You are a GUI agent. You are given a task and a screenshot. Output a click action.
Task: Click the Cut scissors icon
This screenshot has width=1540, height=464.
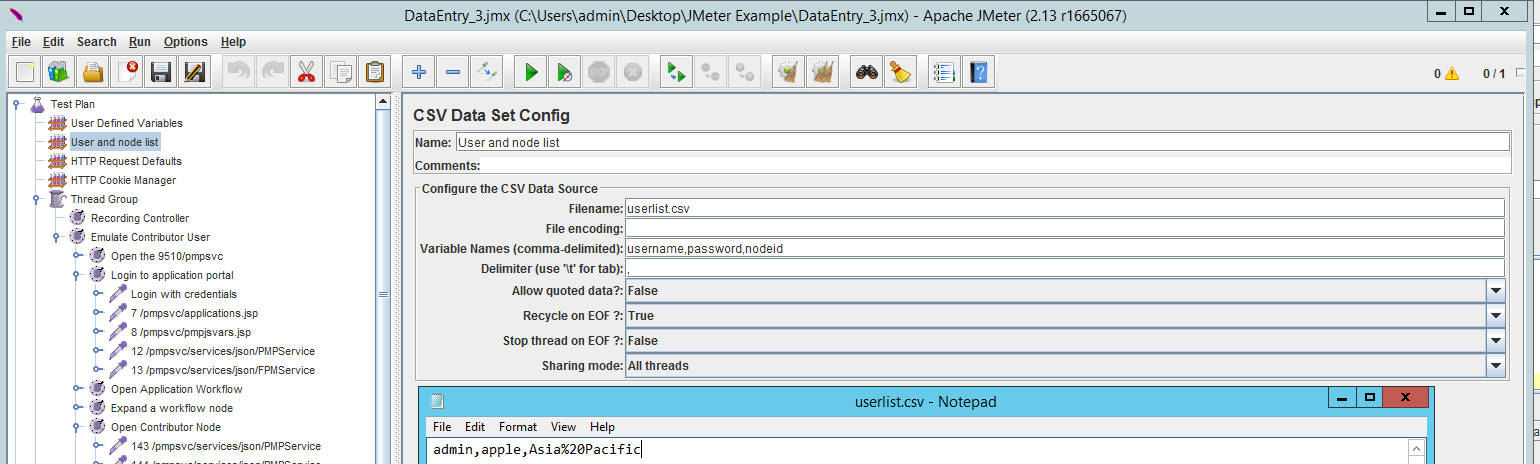307,72
